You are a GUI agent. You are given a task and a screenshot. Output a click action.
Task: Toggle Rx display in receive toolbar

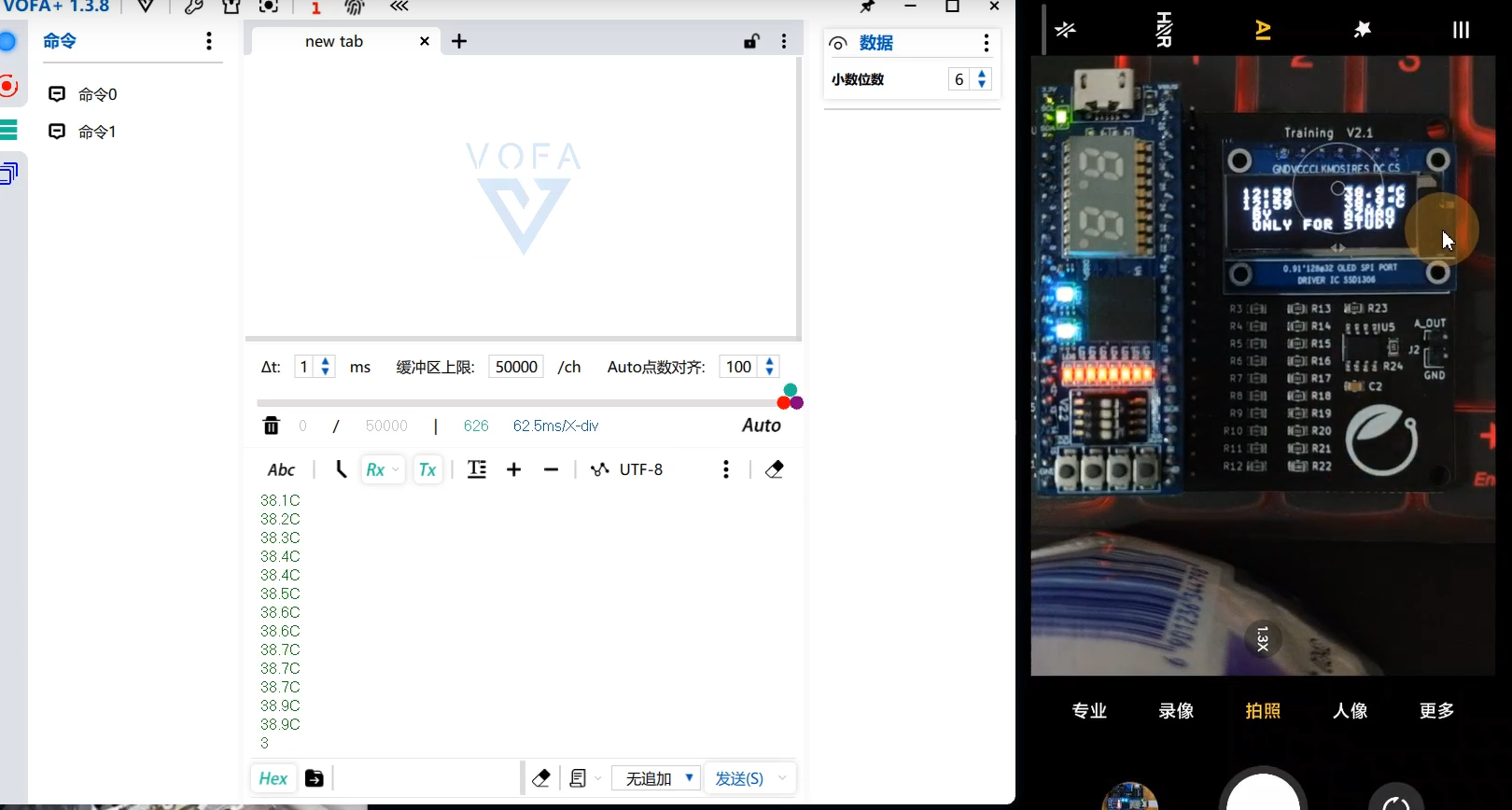click(x=375, y=469)
